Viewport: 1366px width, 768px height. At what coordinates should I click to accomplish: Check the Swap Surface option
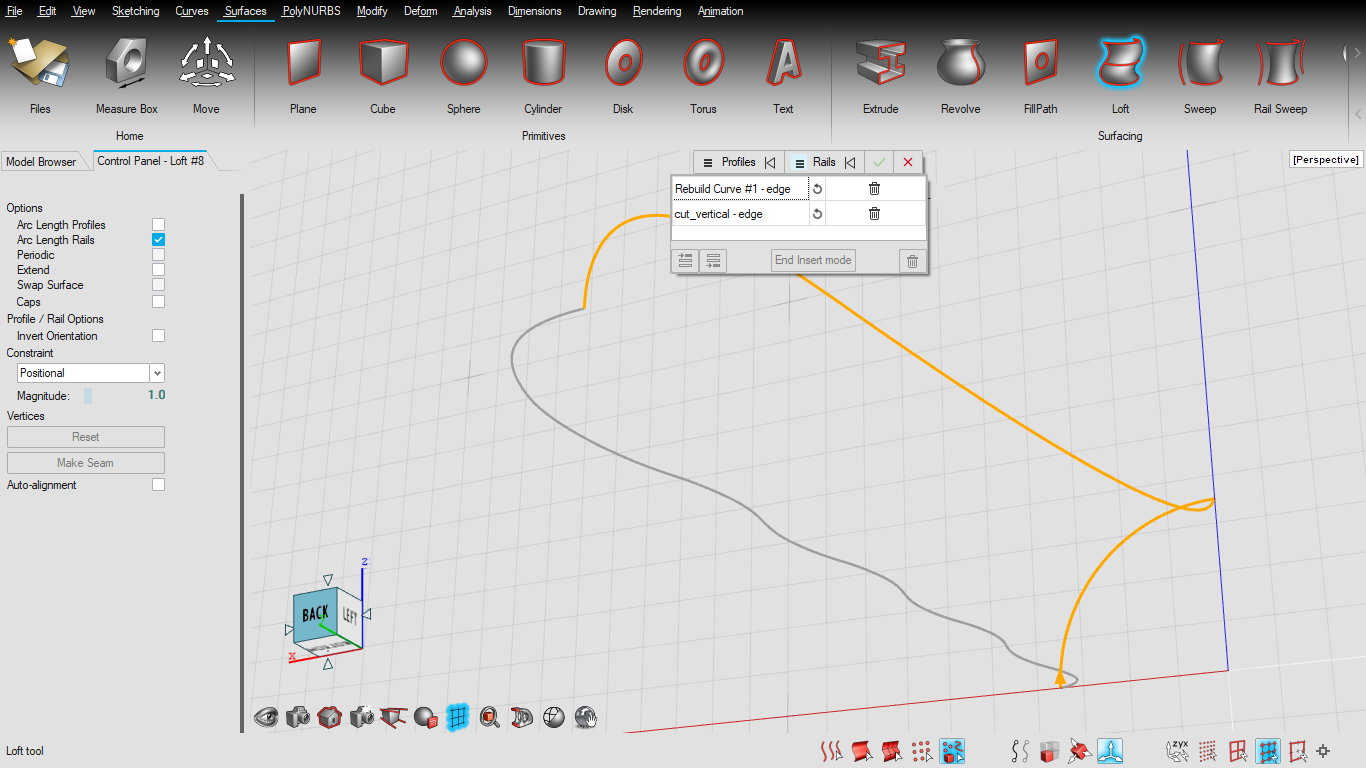click(x=158, y=285)
